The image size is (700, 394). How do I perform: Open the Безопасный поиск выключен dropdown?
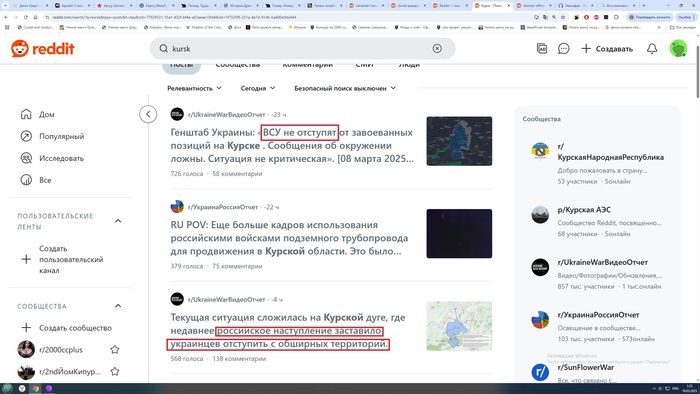coord(345,88)
